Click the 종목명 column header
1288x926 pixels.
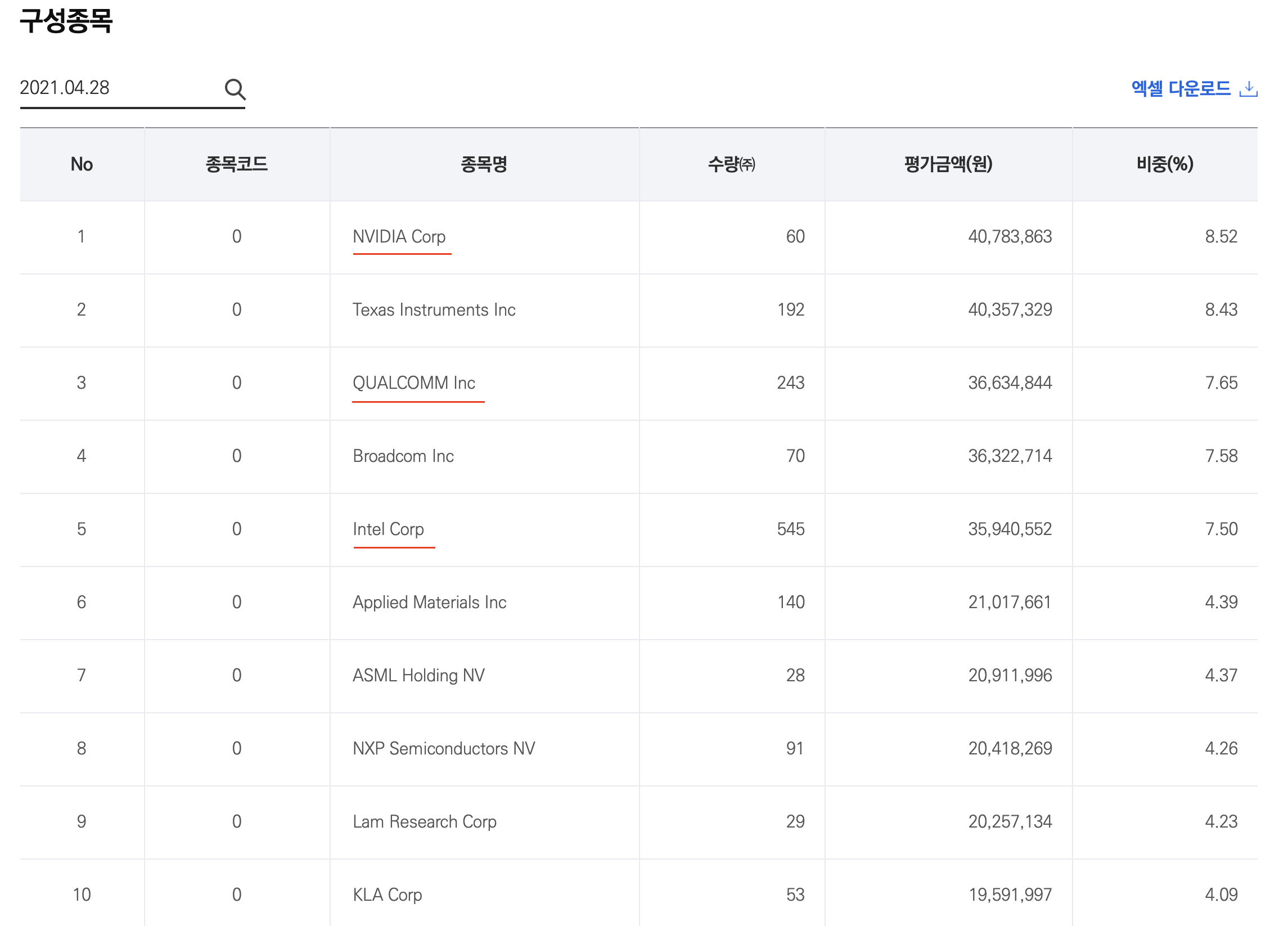pyautogui.click(x=484, y=165)
